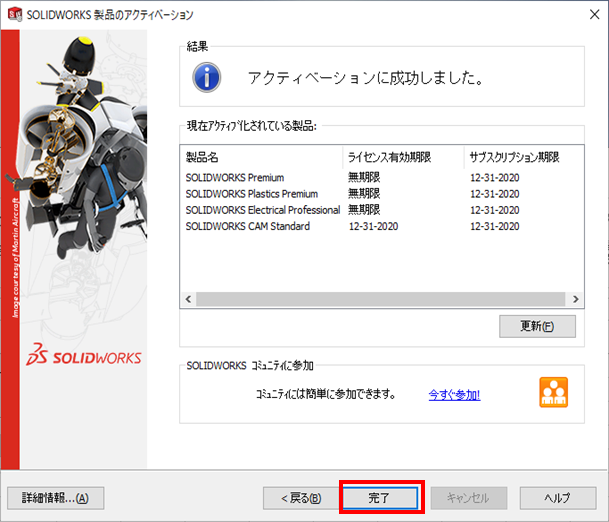Image resolution: width=609 pixels, height=522 pixels.
Task: Click the 完了 finish button
Action: click(x=380, y=498)
